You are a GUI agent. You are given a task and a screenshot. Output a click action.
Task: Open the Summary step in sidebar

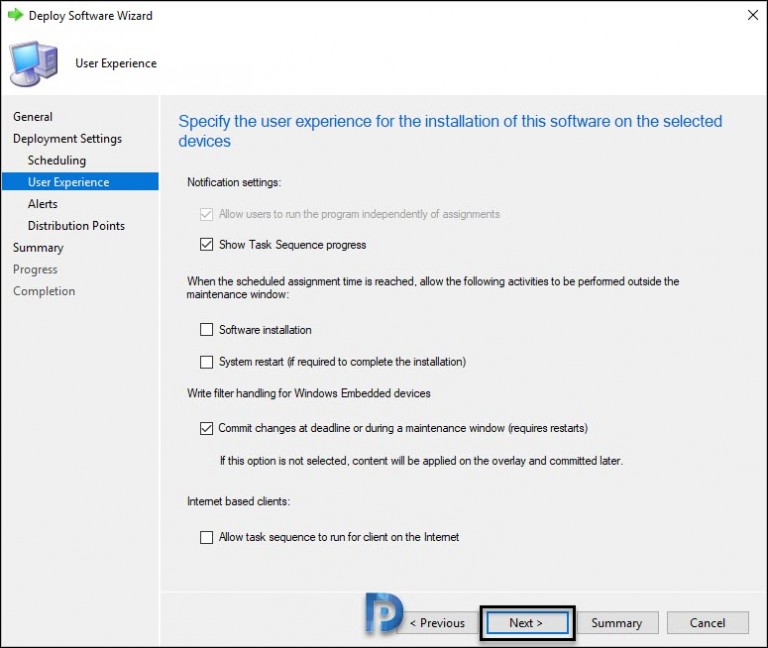coord(38,248)
